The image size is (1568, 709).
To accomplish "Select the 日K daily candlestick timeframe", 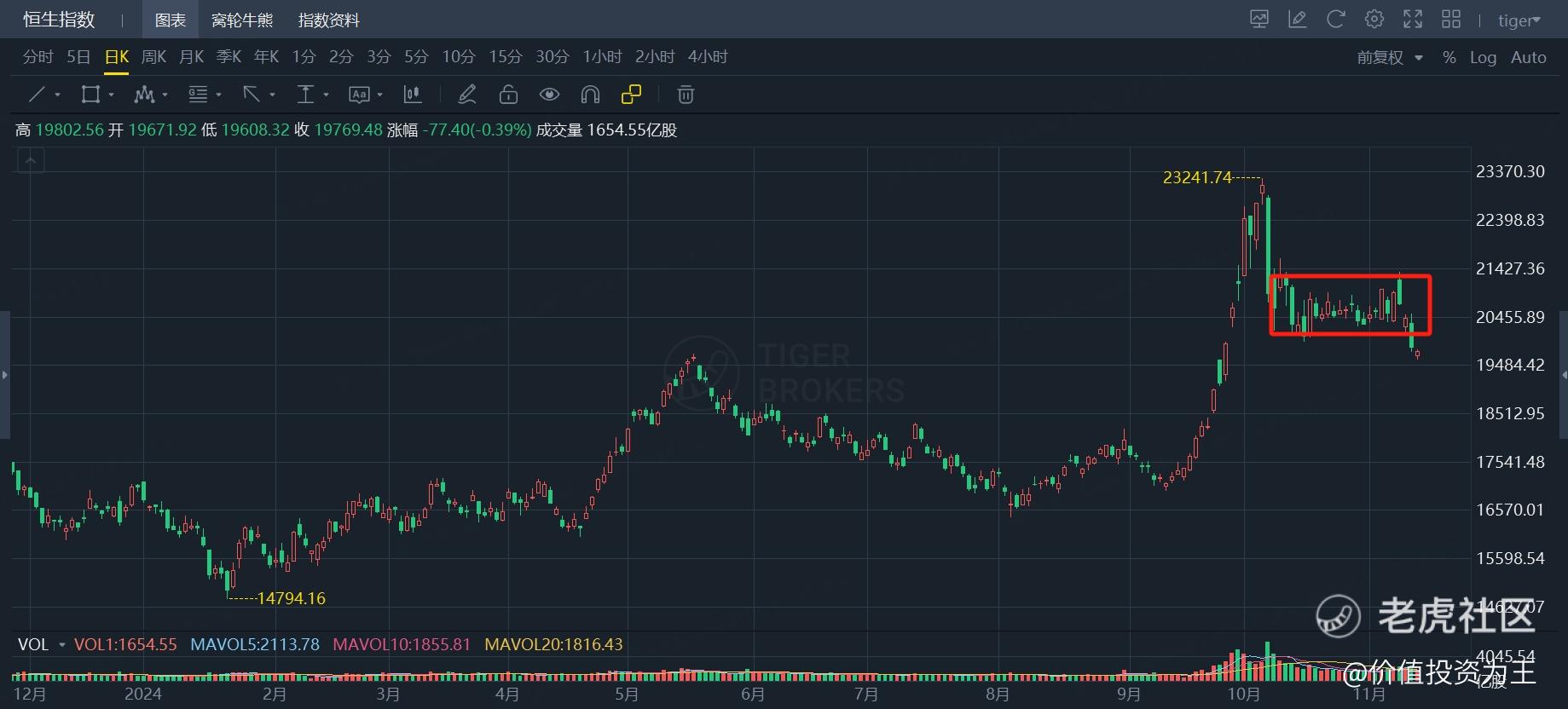I will (116, 57).
